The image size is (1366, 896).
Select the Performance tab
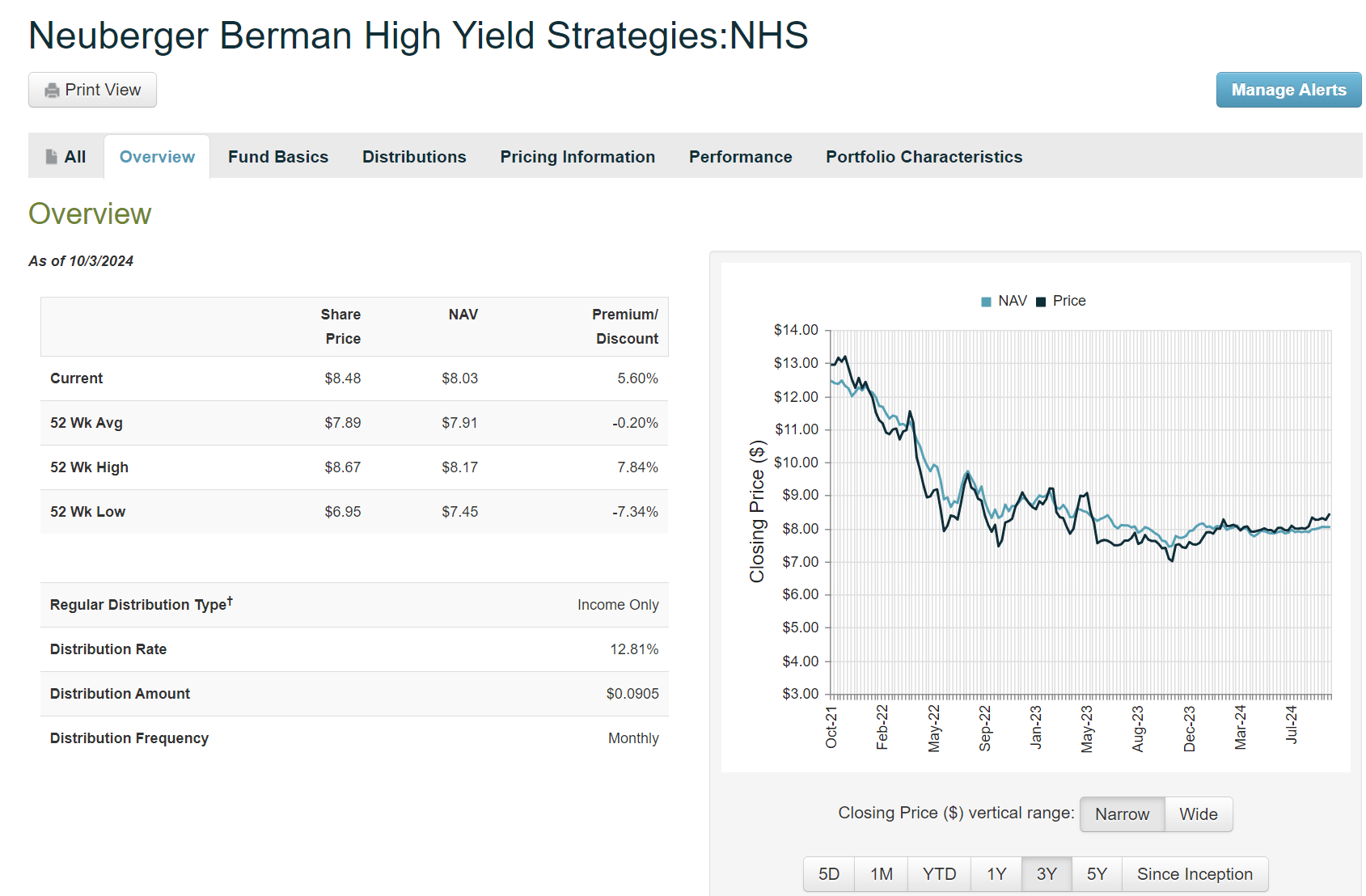pos(740,157)
